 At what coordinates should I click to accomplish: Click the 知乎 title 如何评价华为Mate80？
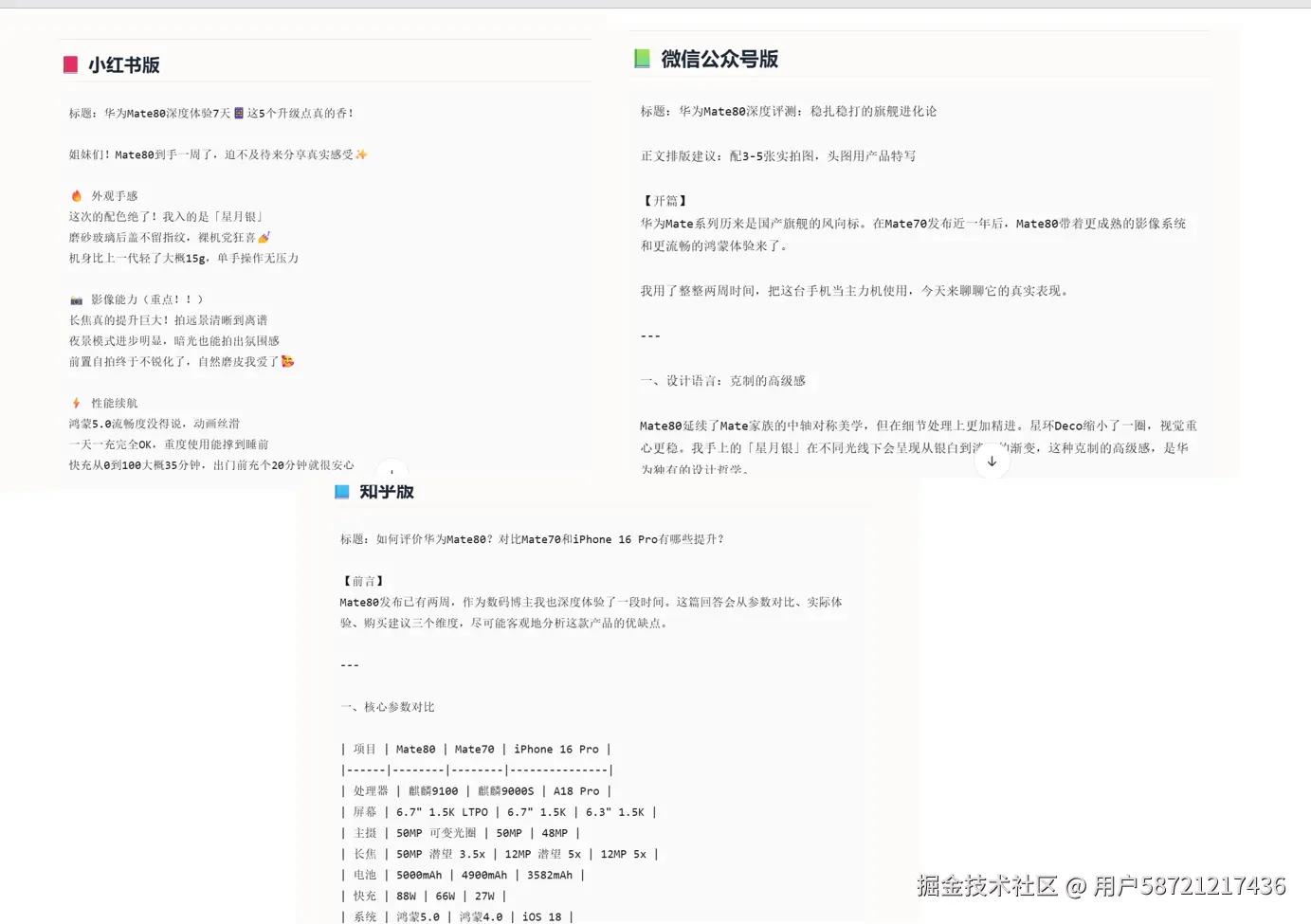point(532,539)
